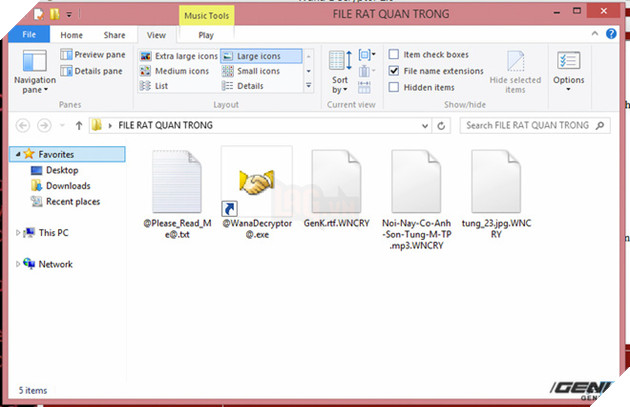Open the Share ribbon tab

(113, 33)
